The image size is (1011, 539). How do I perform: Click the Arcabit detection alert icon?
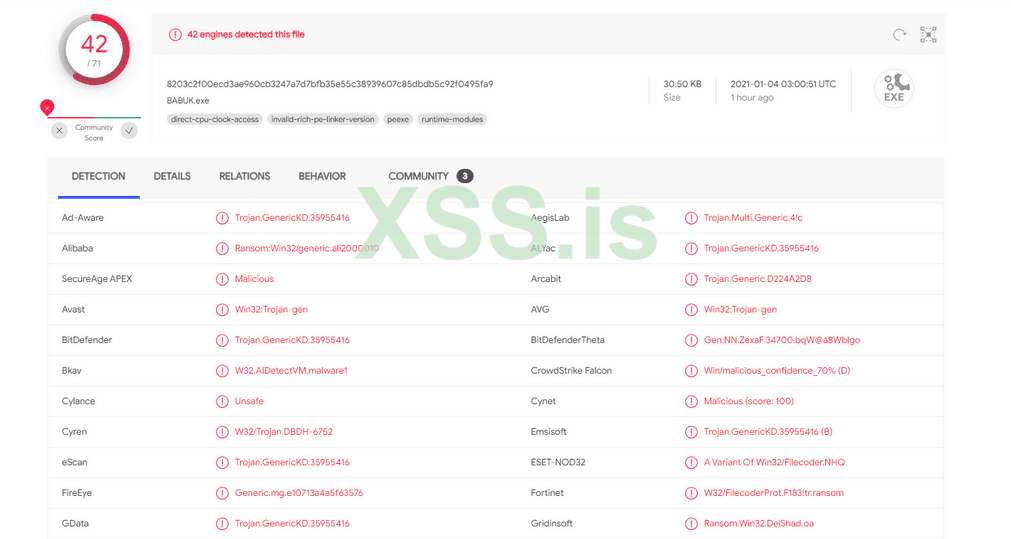[x=691, y=279]
